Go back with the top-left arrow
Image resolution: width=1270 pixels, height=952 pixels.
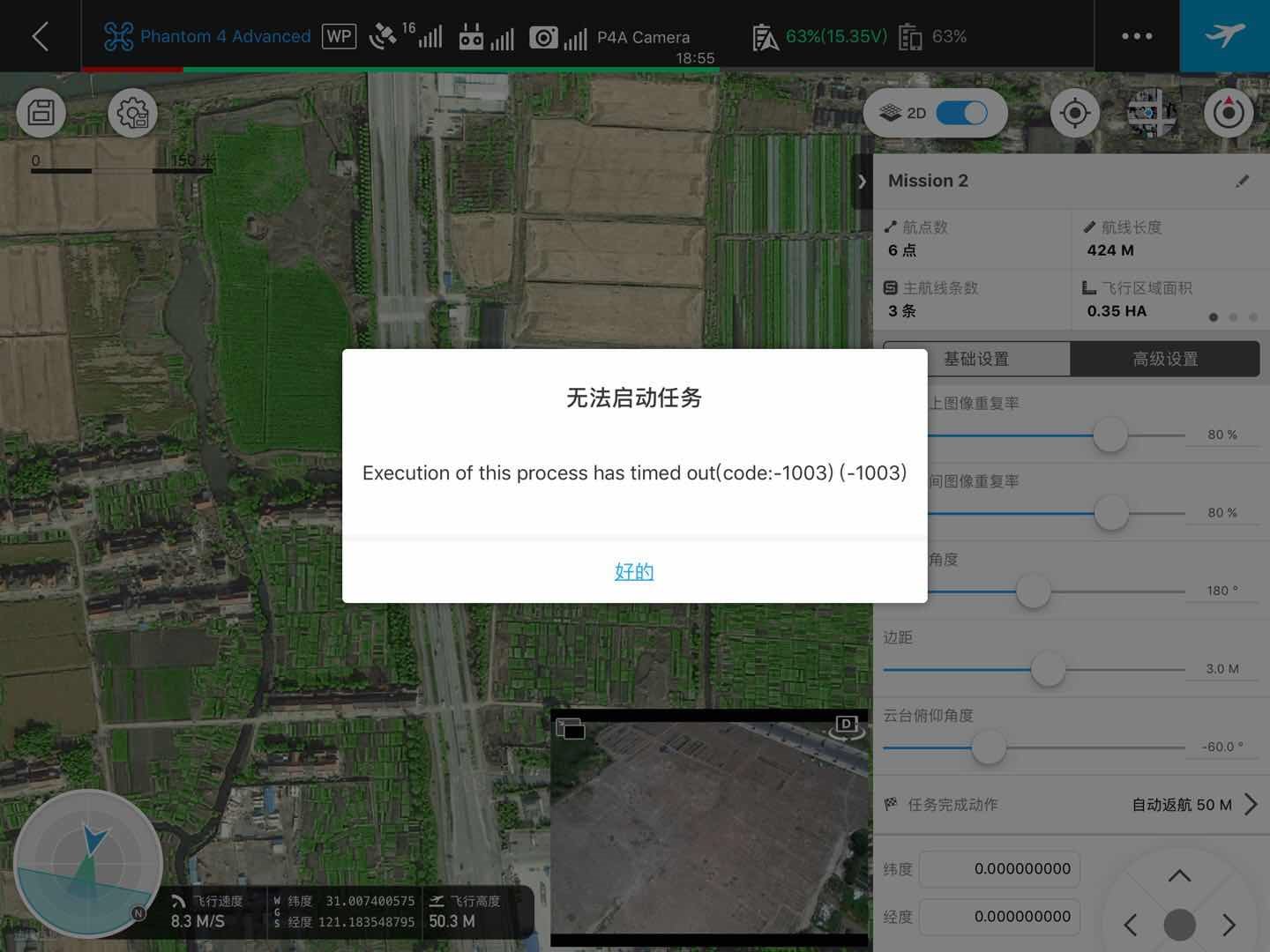40,36
